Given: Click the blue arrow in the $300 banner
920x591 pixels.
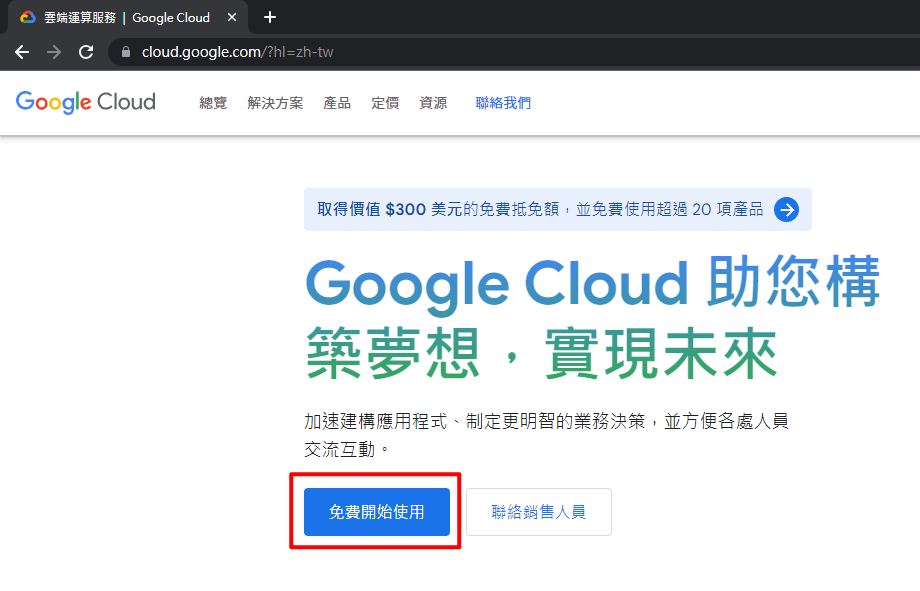Looking at the screenshot, I should [x=787, y=209].
